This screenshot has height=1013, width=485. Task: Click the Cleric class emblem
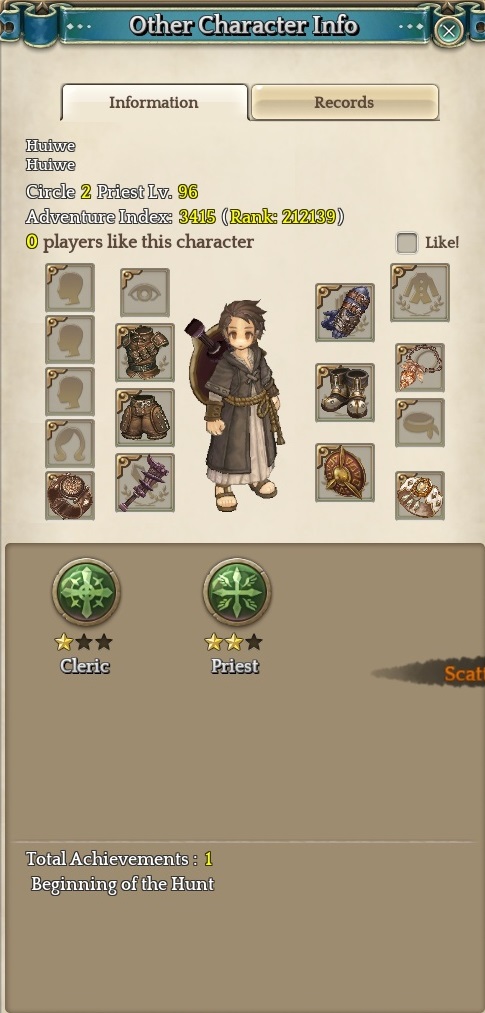click(x=86, y=592)
